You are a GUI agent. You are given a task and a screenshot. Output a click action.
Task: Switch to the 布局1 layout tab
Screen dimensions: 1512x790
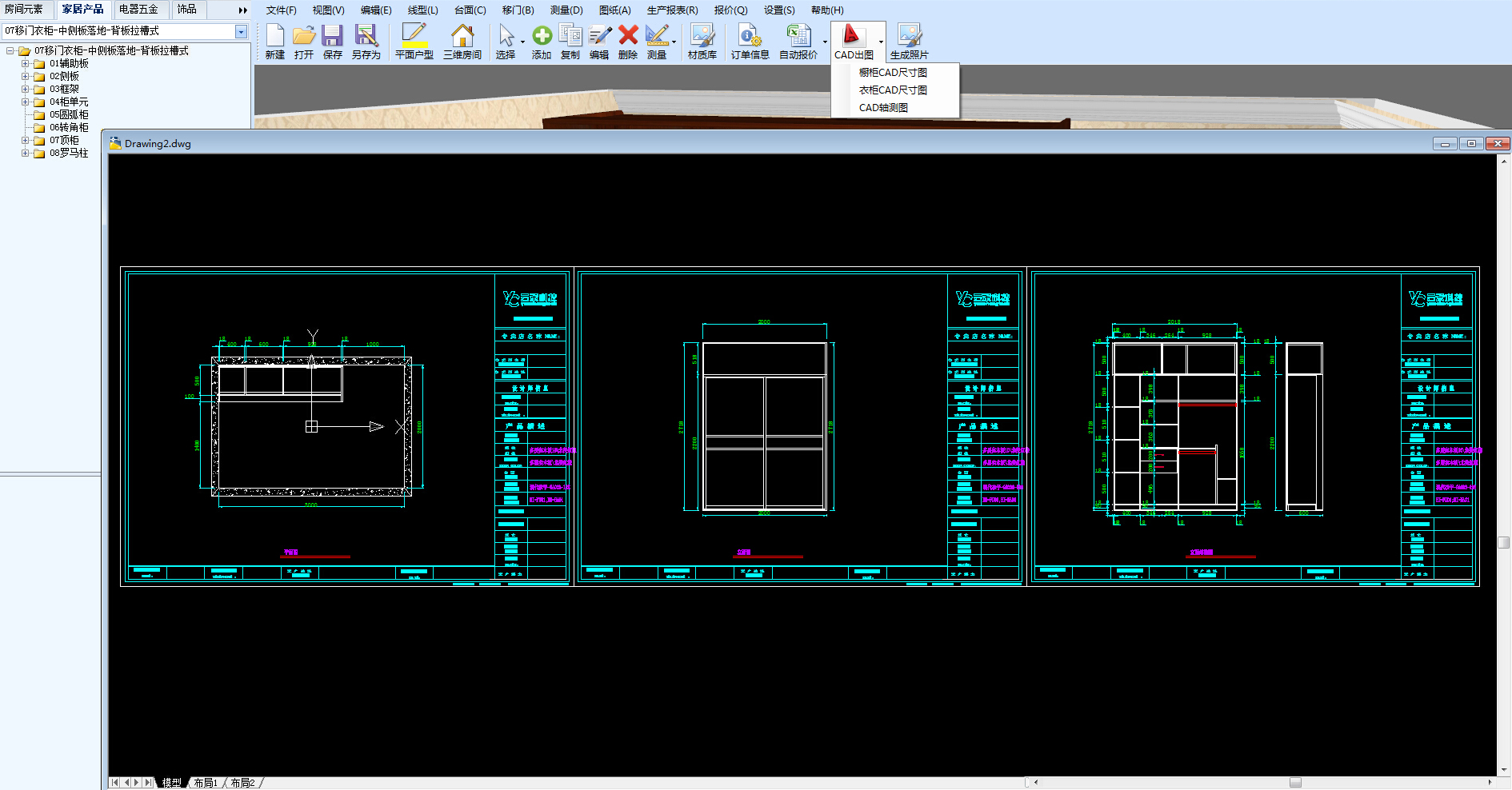tap(206, 783)
